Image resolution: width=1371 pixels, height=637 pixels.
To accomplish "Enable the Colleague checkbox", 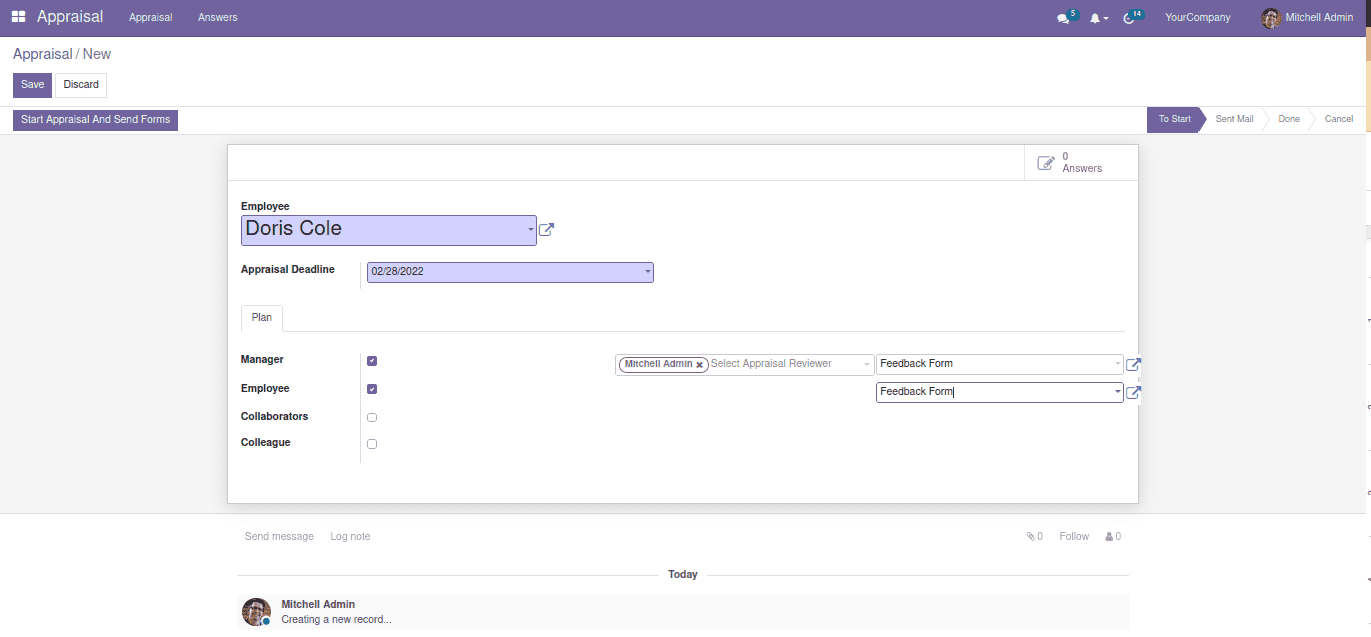I will point(372,444).
